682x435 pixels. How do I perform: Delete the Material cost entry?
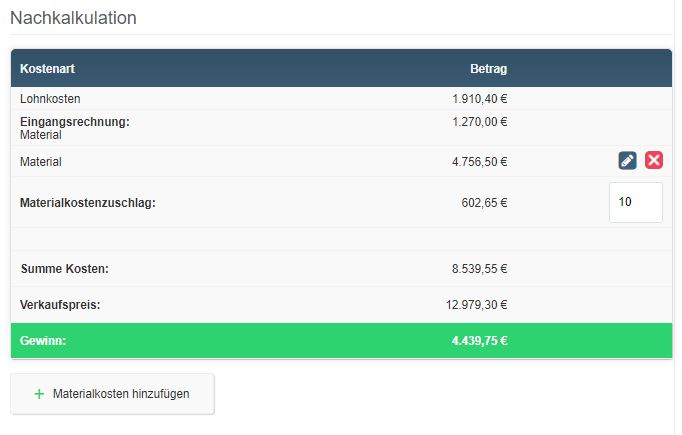654,161
